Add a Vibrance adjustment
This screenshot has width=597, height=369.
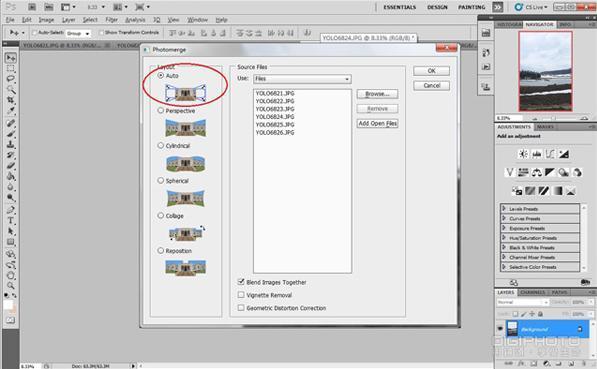point(509,173)
